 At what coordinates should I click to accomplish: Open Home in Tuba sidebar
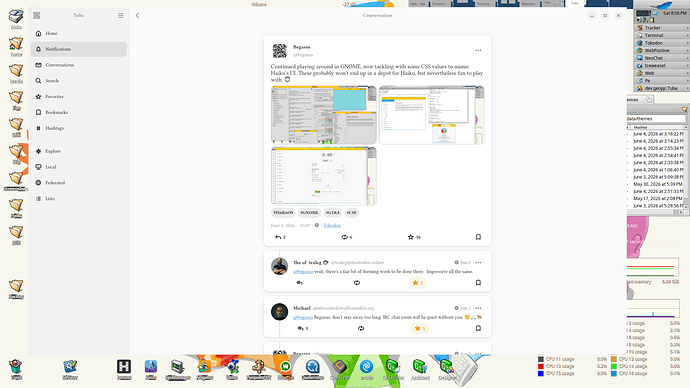coord(79,33)
